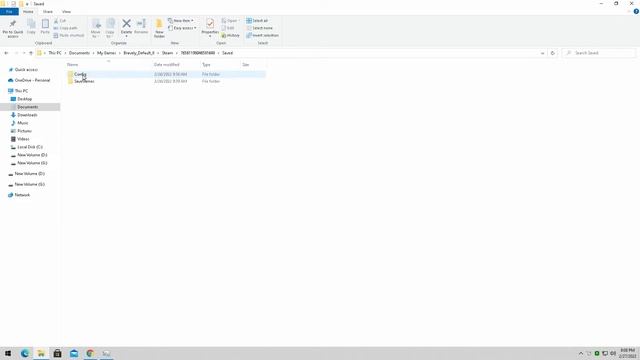This screenshot has width=640, height=360.
Task: Open Network in navigation pane
Action: tap(22, 195)
